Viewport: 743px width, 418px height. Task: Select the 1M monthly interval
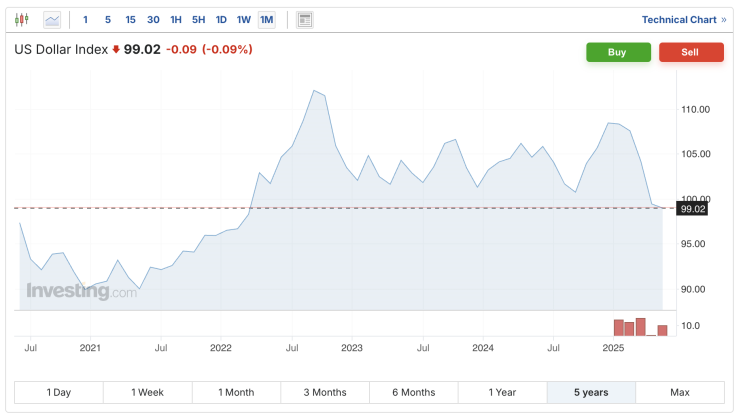[x=267, y=20]
